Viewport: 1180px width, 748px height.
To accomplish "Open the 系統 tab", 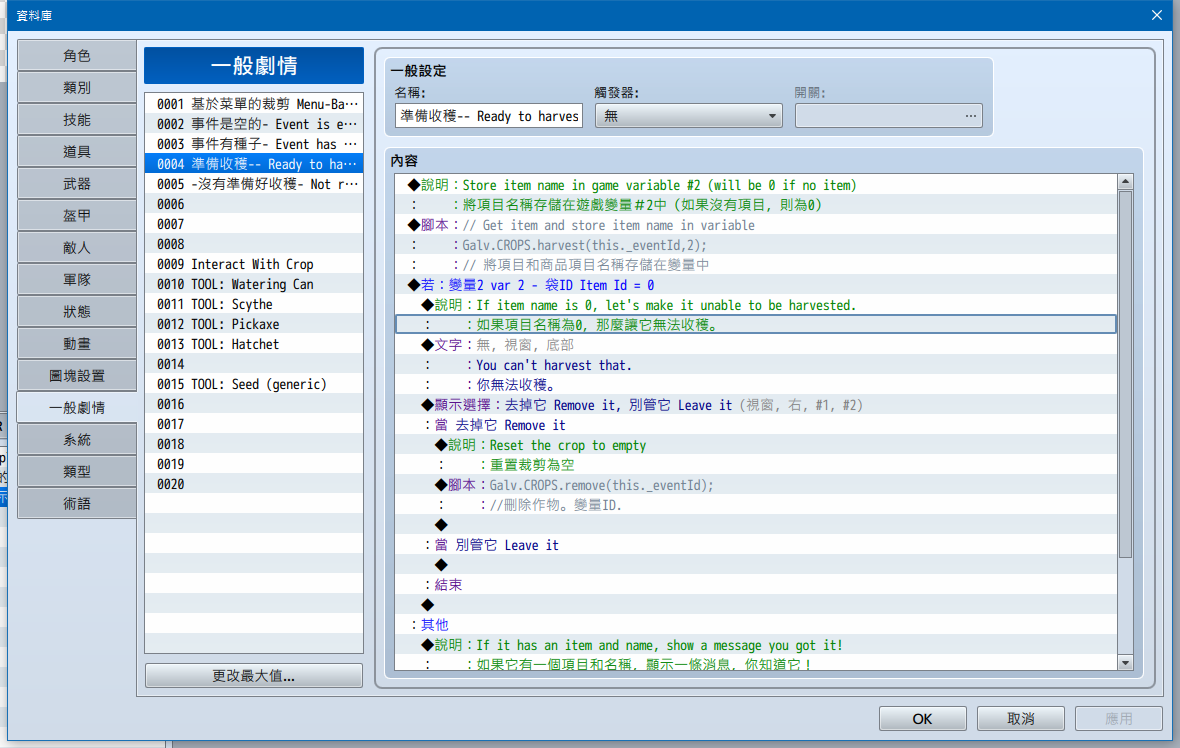I will coord(77,439).
